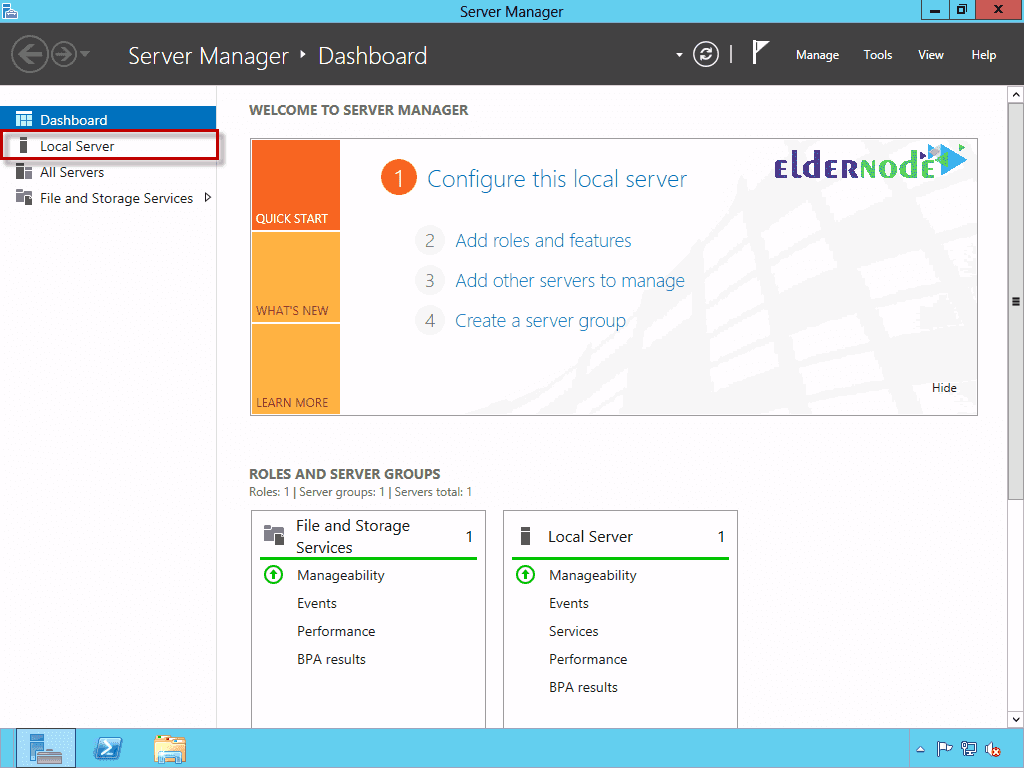The image size is (1024, 768).
Task: Open File and Storage Services tile header
Action: click(368, 536)
